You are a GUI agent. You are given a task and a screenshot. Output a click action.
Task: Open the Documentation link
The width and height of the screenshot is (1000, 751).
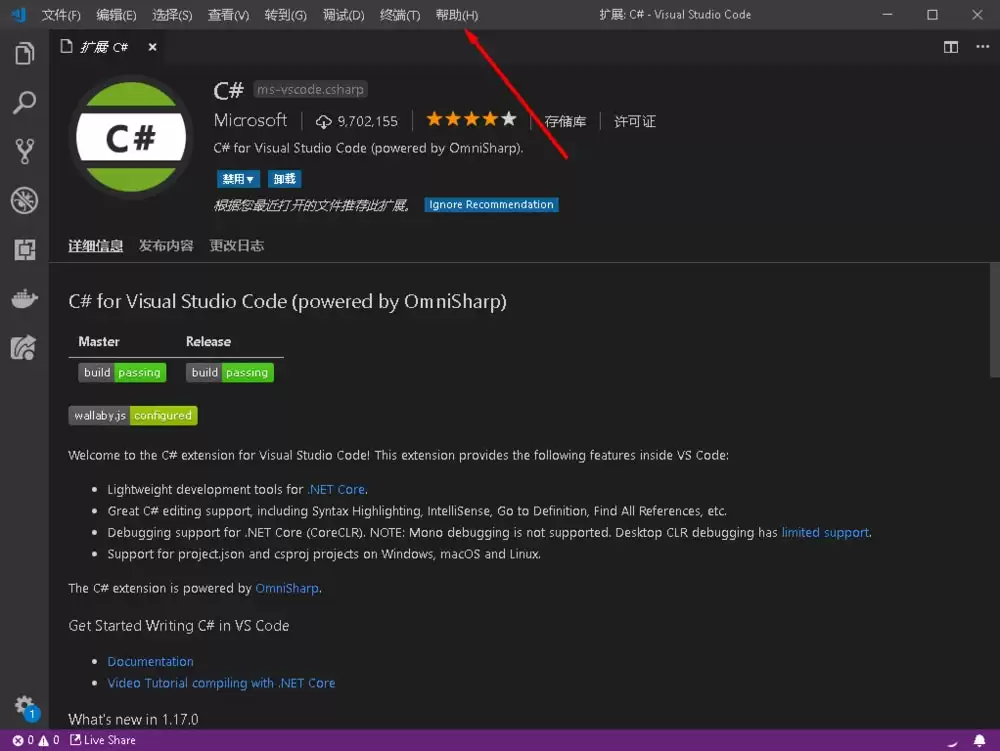[150, 661]
